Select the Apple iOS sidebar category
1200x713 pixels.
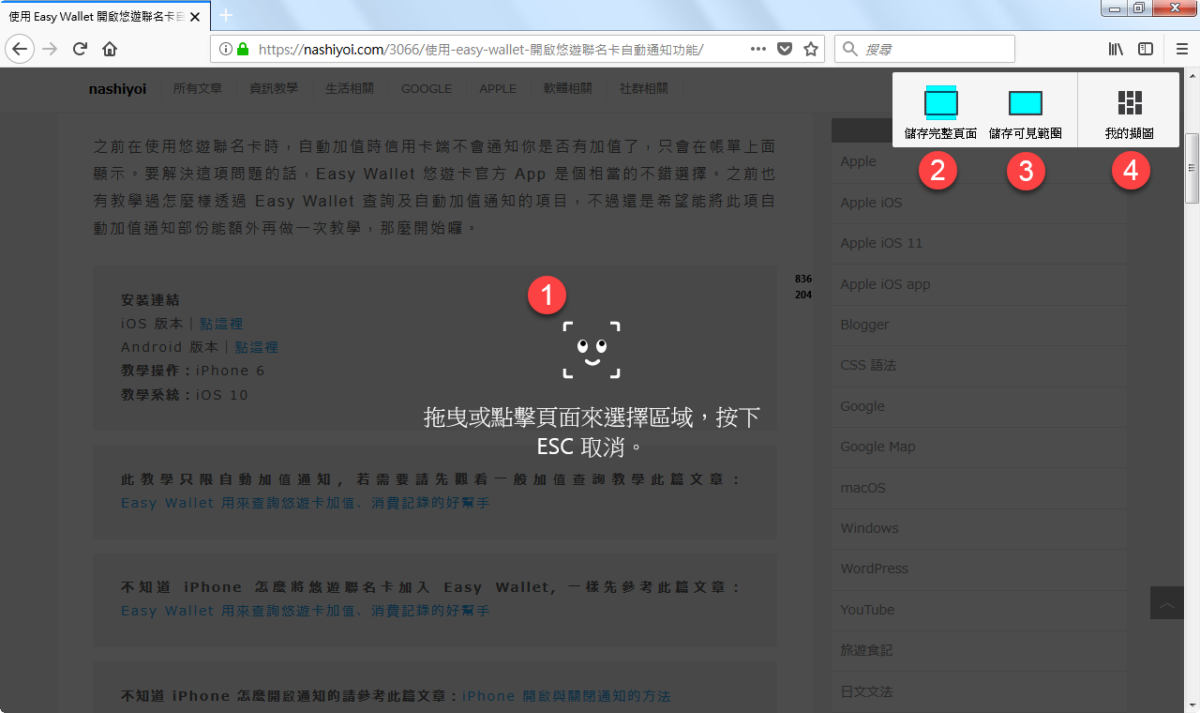[871, 202]
